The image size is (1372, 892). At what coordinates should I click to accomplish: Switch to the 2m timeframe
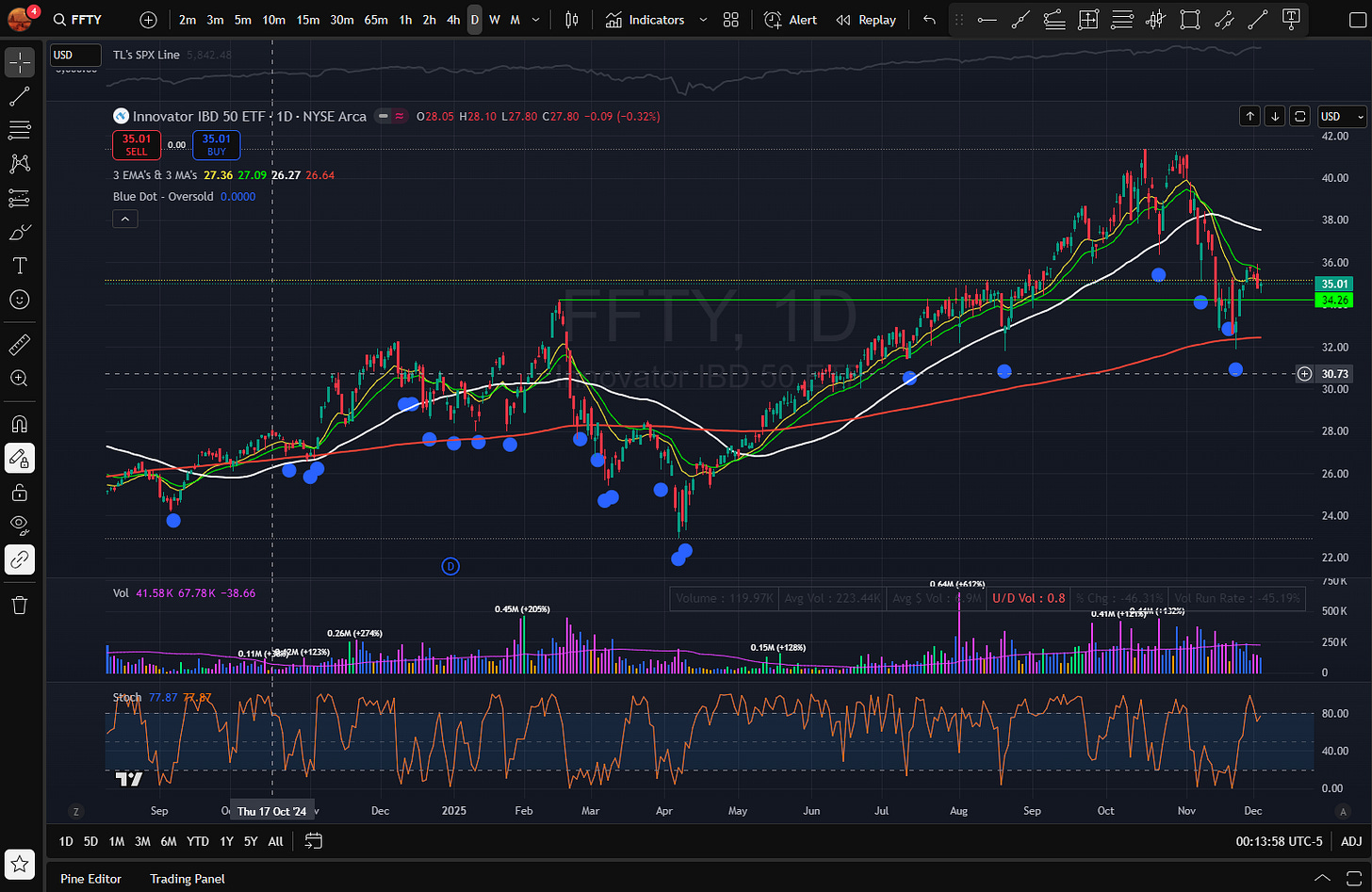coord(188,20)
